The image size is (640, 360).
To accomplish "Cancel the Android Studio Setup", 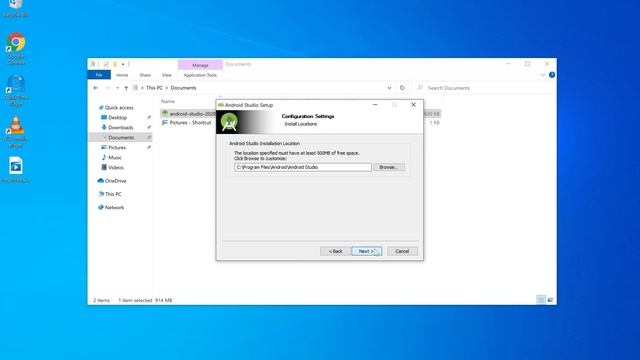I will coord(402,251).
